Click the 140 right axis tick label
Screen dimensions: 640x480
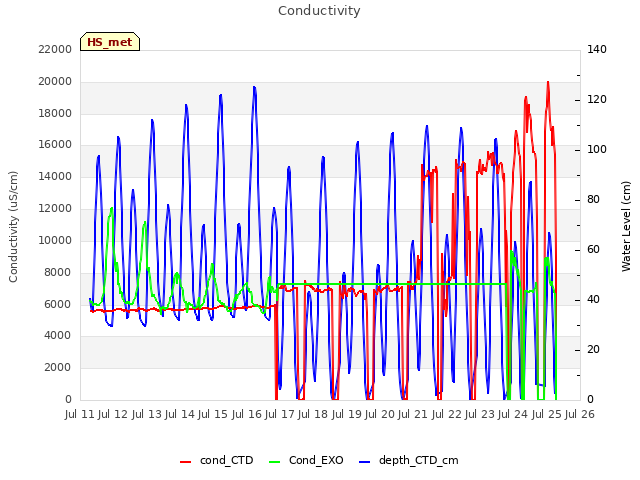[x=597, y=50]
